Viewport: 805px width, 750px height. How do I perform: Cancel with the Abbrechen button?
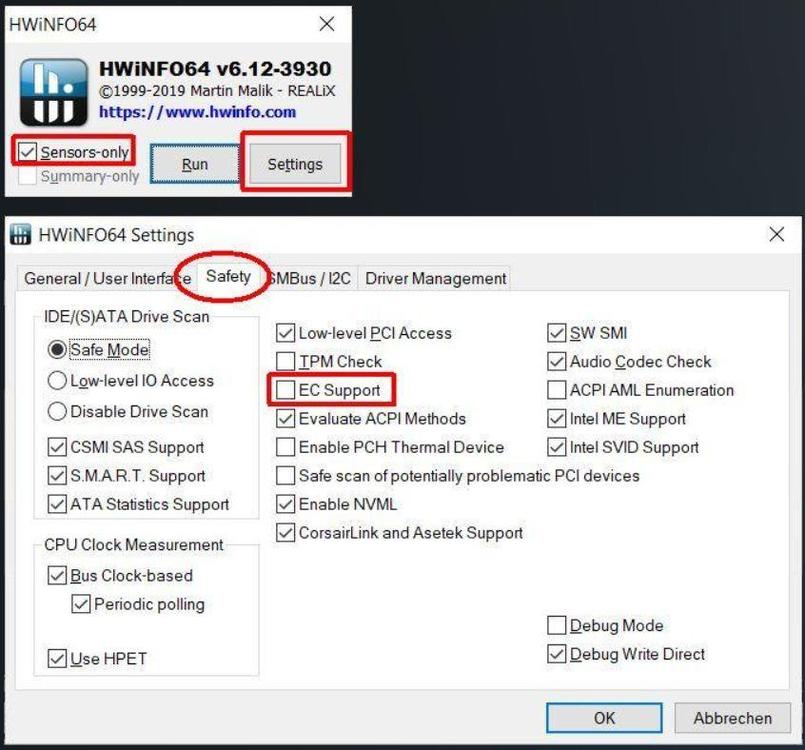[732, 718]
